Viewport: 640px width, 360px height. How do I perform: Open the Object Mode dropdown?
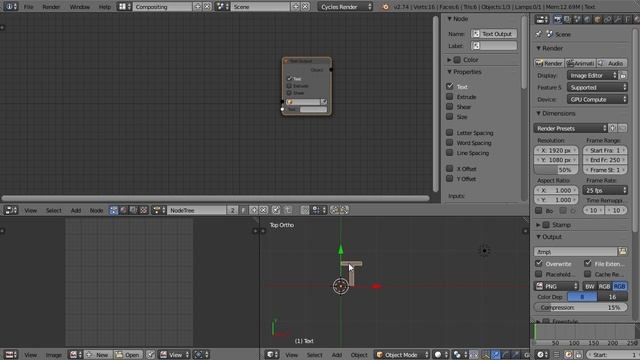(x=402, y=355)
